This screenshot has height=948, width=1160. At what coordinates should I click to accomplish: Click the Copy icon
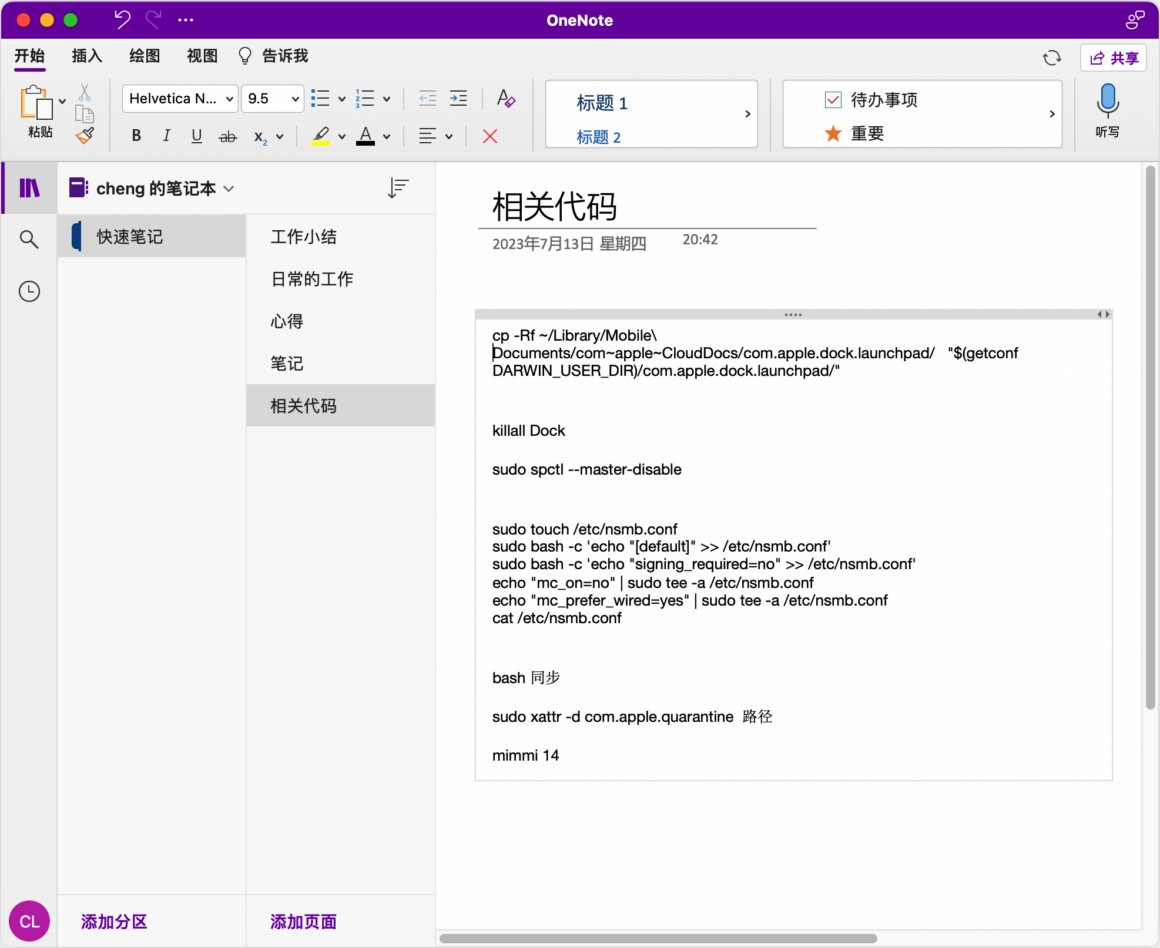tap(84, 114)
